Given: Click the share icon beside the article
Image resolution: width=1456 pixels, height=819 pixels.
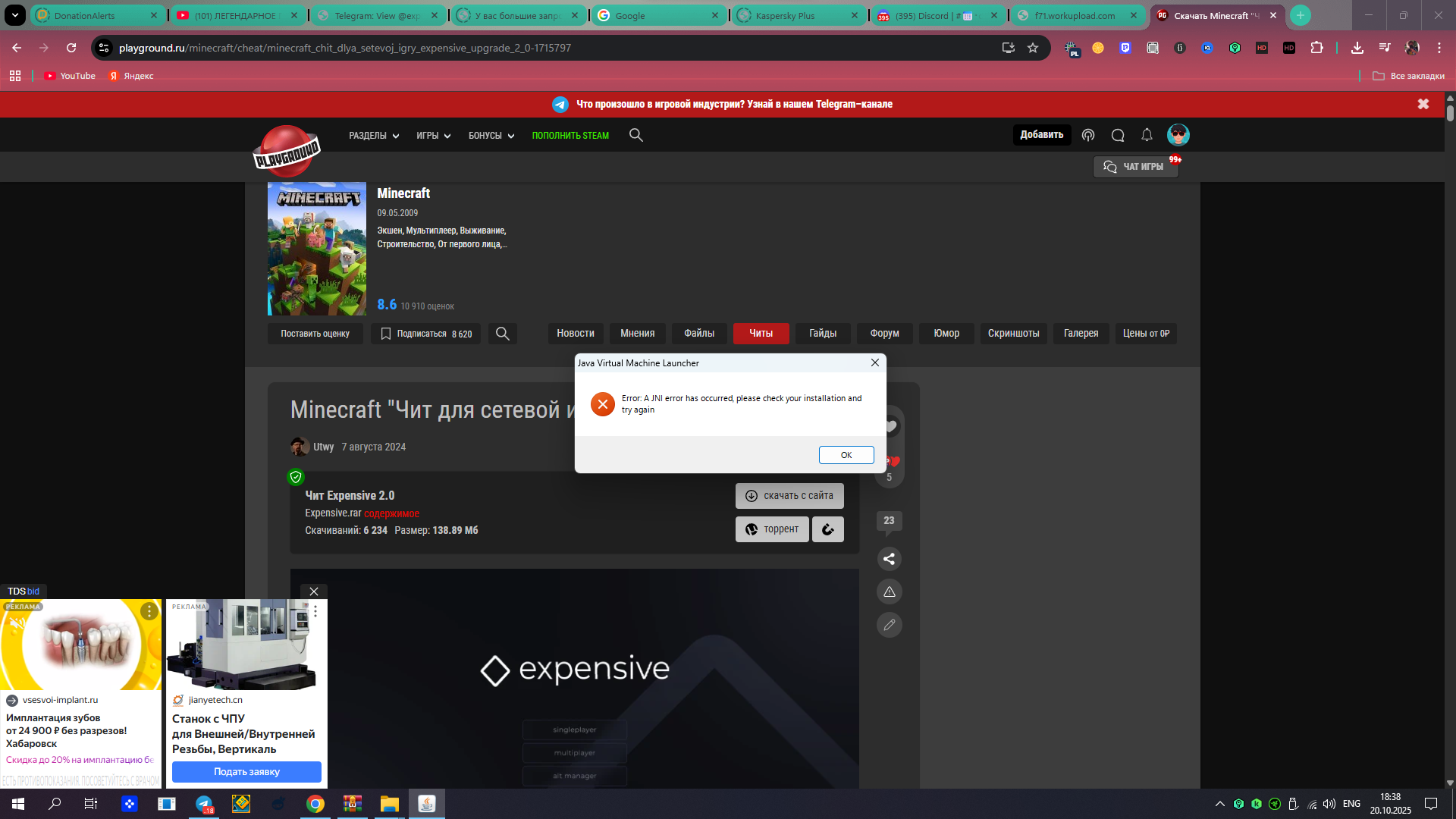Looking at the screenshot, I should [x=890, y=559].
